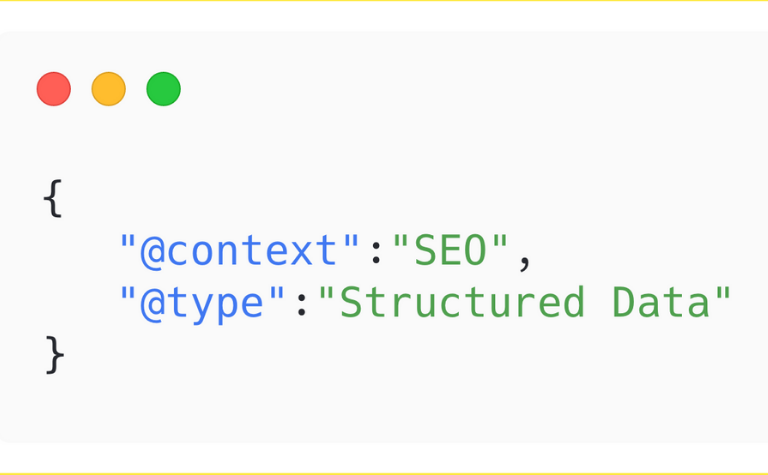Click the yellow border line at top
The image size is (768, 475).
(x=384, y=0)
